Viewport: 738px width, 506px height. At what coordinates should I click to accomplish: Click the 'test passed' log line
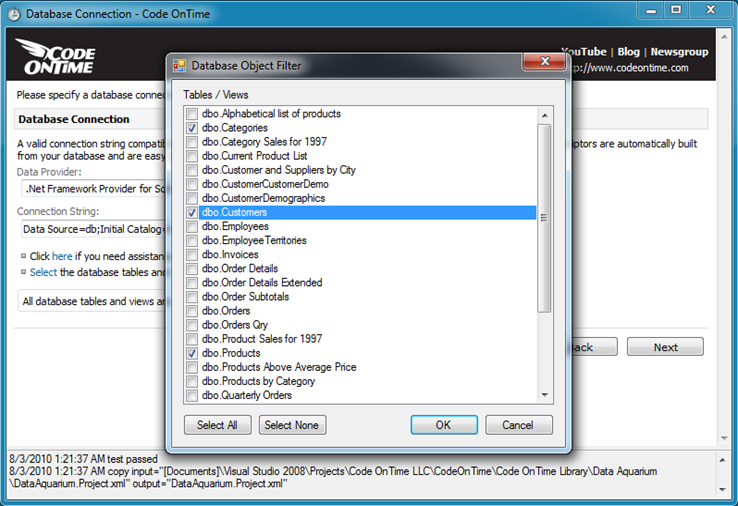[x=83, y=459]
